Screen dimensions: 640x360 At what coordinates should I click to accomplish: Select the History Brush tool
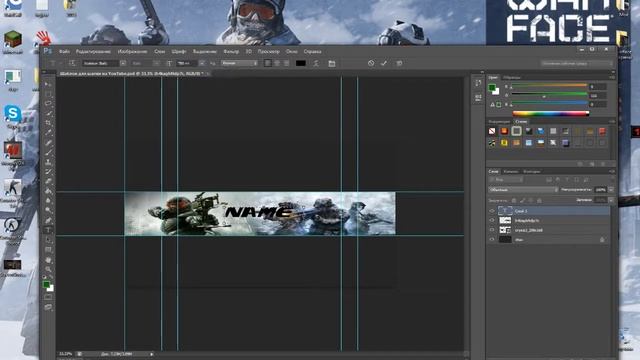[x=48, y=172]
